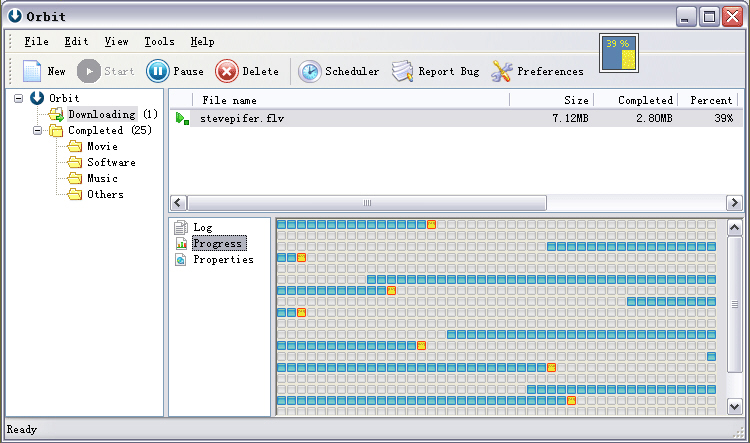This screenshot has width=750, height=443.
Task: Pause the current download
Action: (158, 71)
